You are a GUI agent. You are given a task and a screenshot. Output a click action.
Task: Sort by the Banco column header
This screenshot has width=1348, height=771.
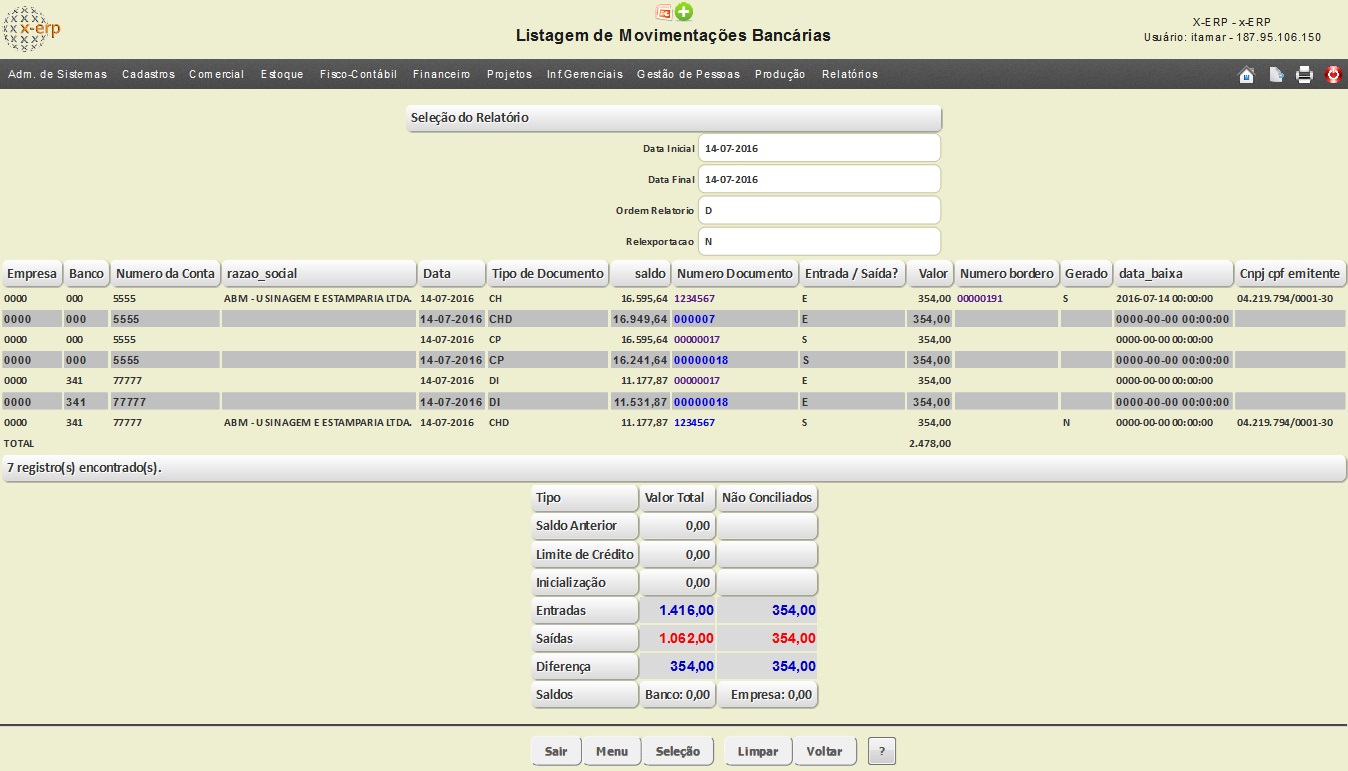coord(86,273)
